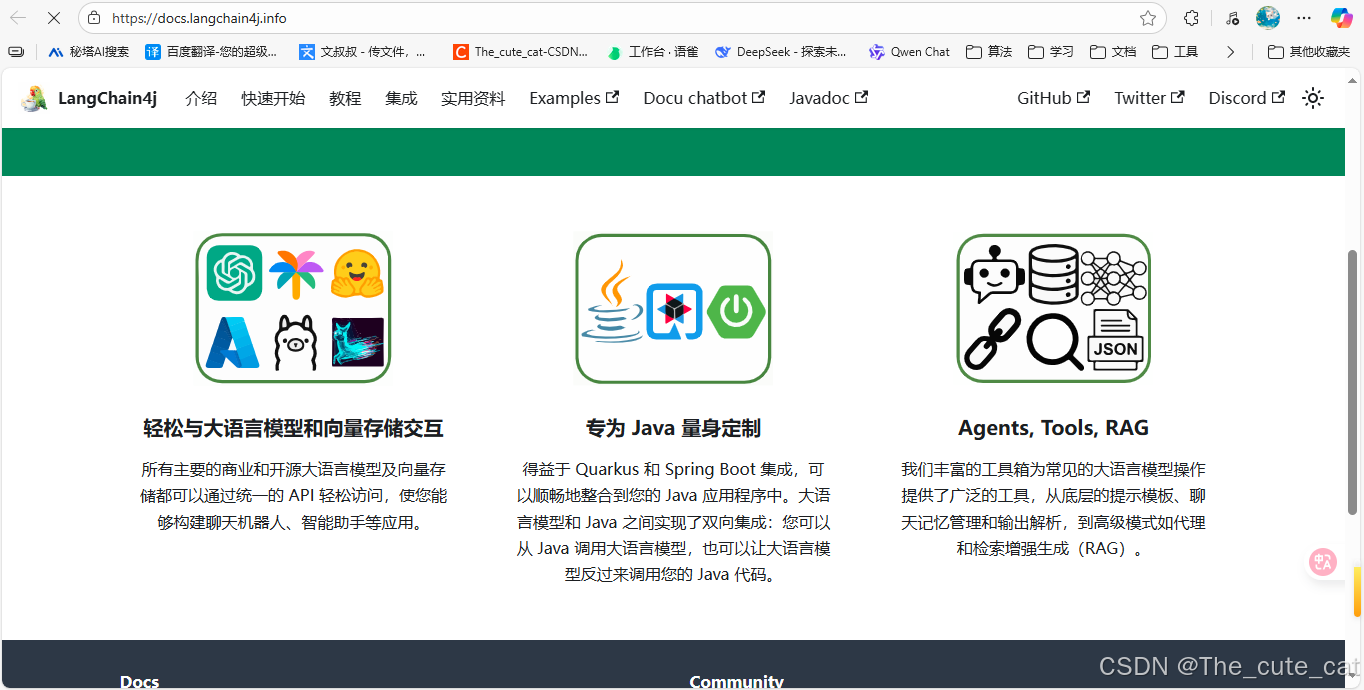Open the 实用资料 nav item
This screenshot has height=690, width=1364.
tap(473, 98)
